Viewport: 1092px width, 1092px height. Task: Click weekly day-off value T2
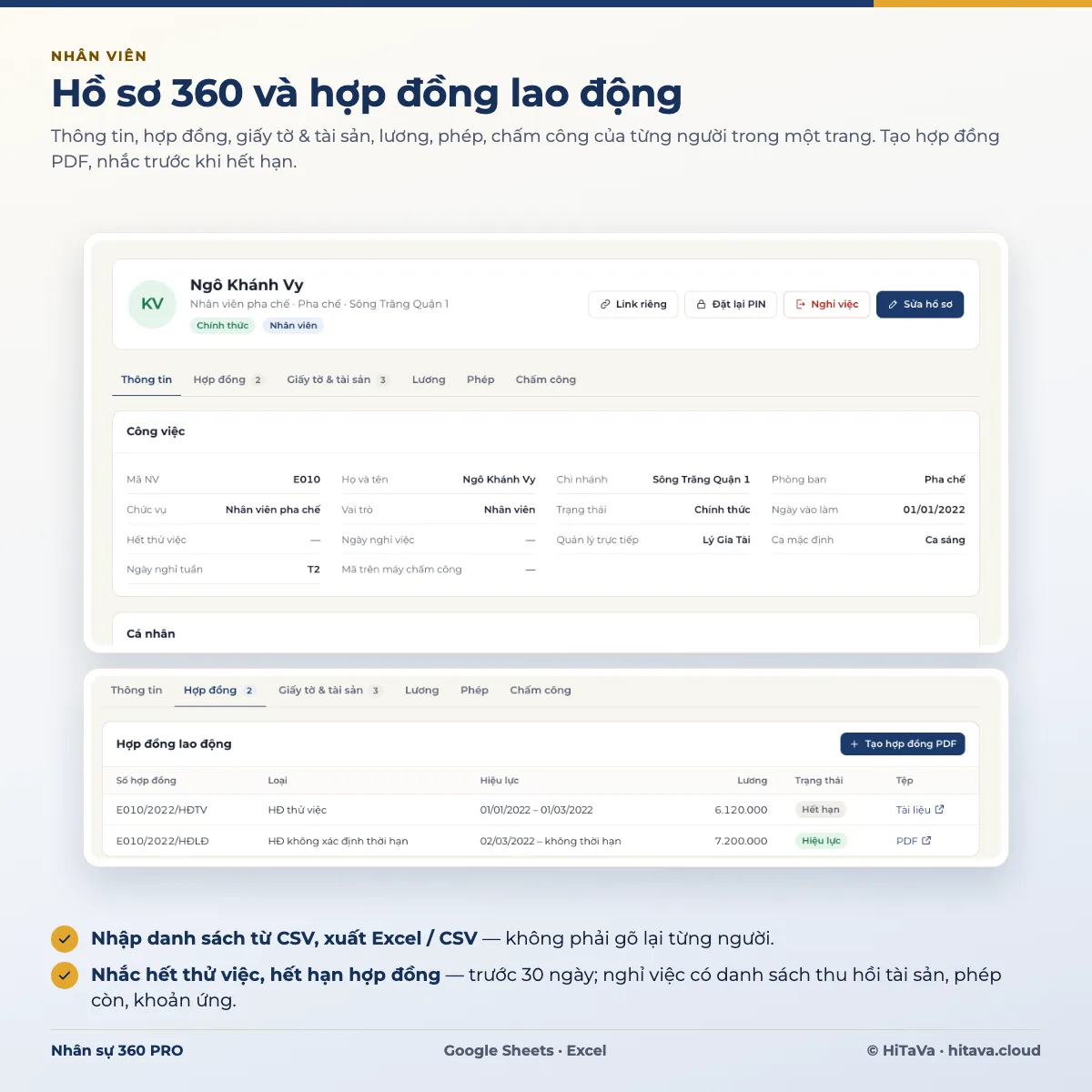tap(314, 570)
